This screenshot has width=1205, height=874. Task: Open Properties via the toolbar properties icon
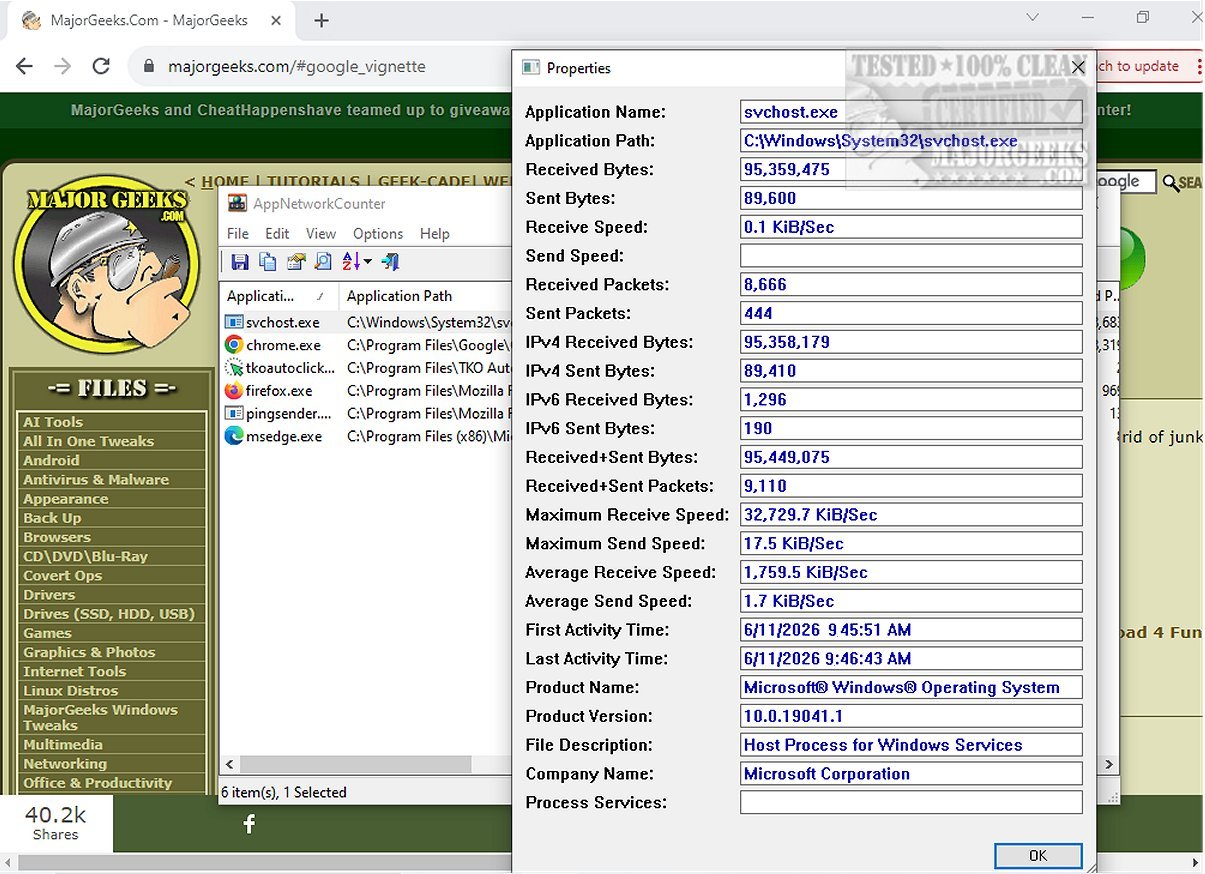(295, 262)
